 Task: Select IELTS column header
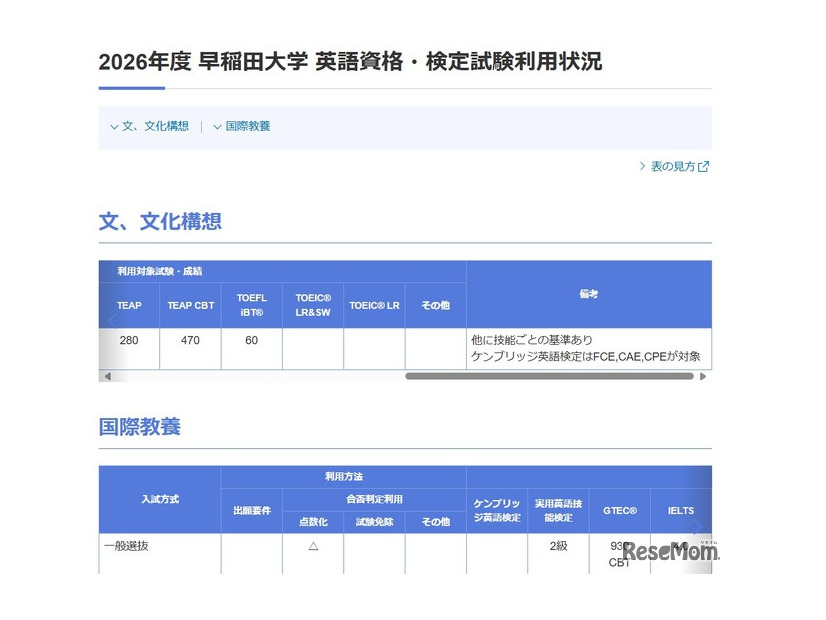681,511
